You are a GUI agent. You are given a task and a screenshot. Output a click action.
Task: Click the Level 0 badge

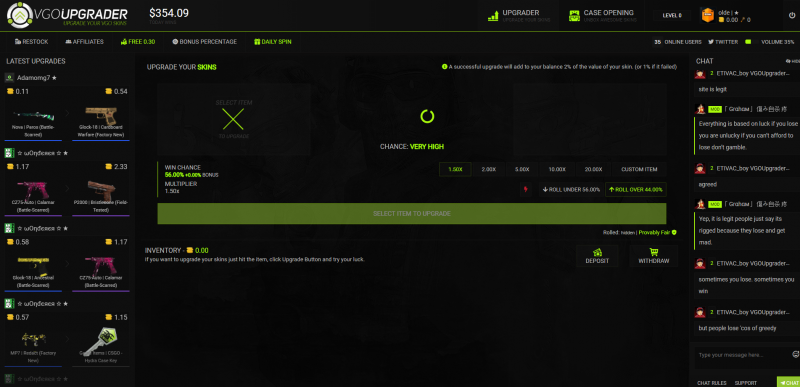click(672, 15)
